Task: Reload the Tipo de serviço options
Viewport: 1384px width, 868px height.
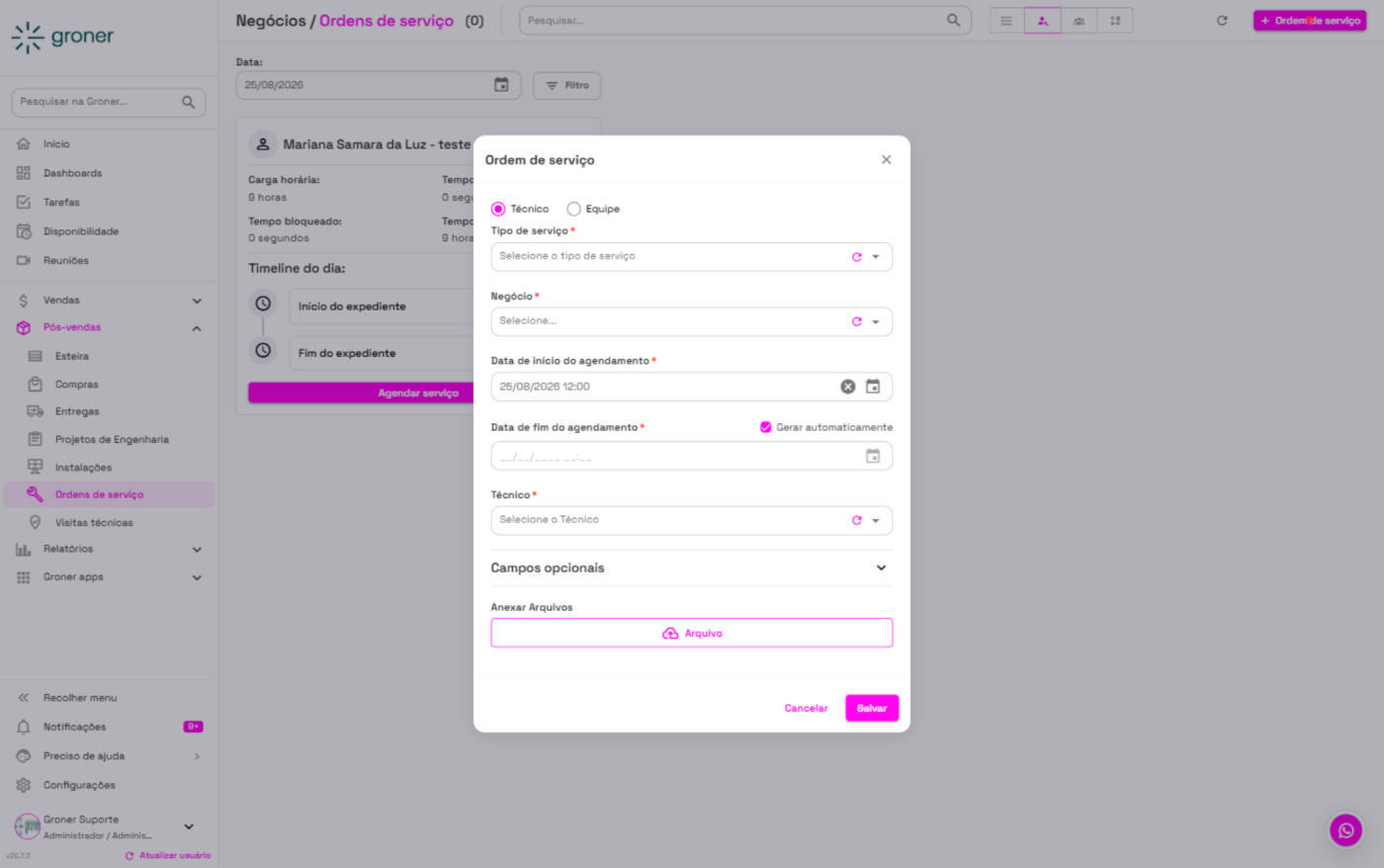Action: [x=857, y=257]
